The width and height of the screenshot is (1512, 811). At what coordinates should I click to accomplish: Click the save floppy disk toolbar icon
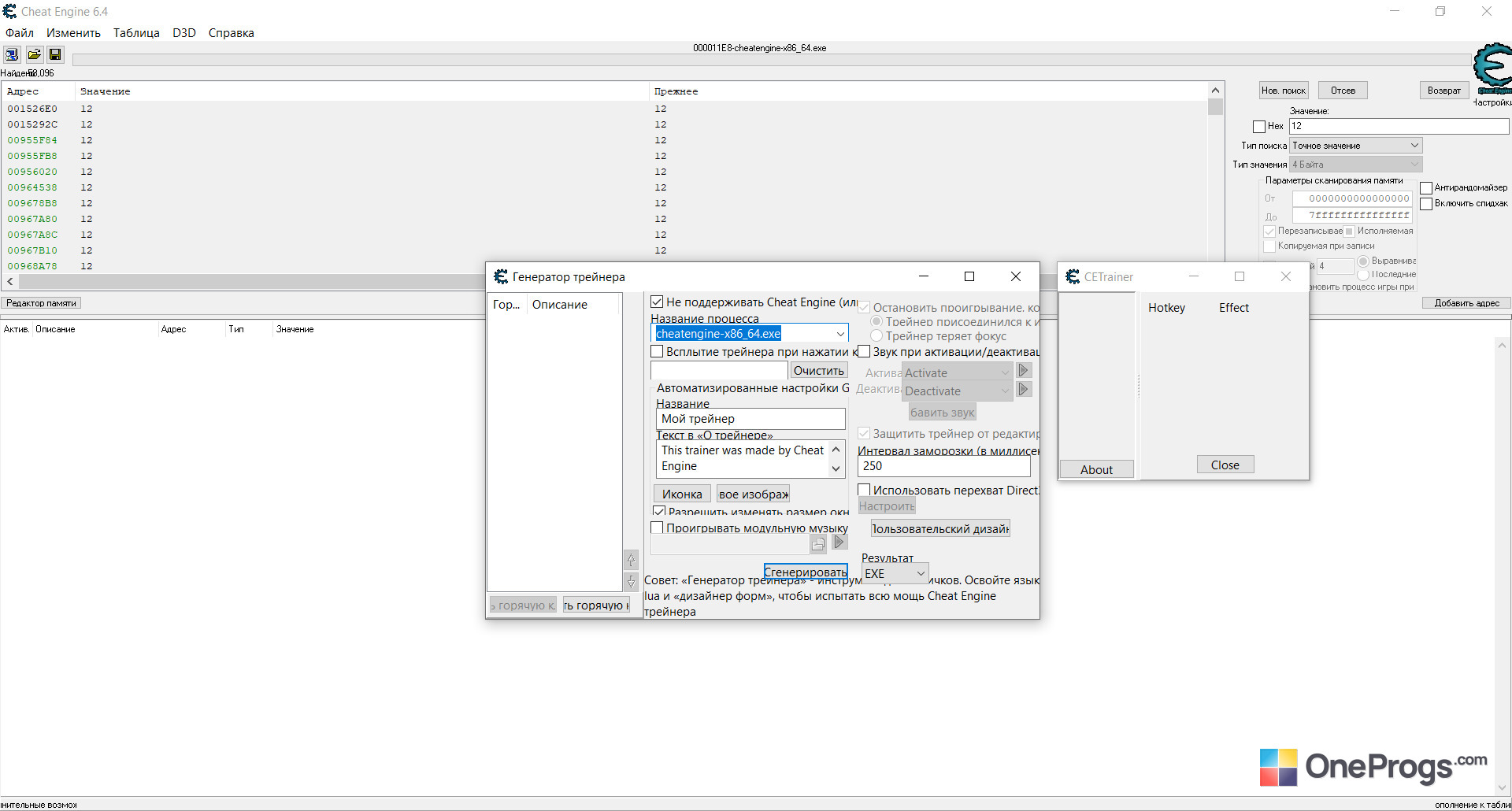[55, 54]
